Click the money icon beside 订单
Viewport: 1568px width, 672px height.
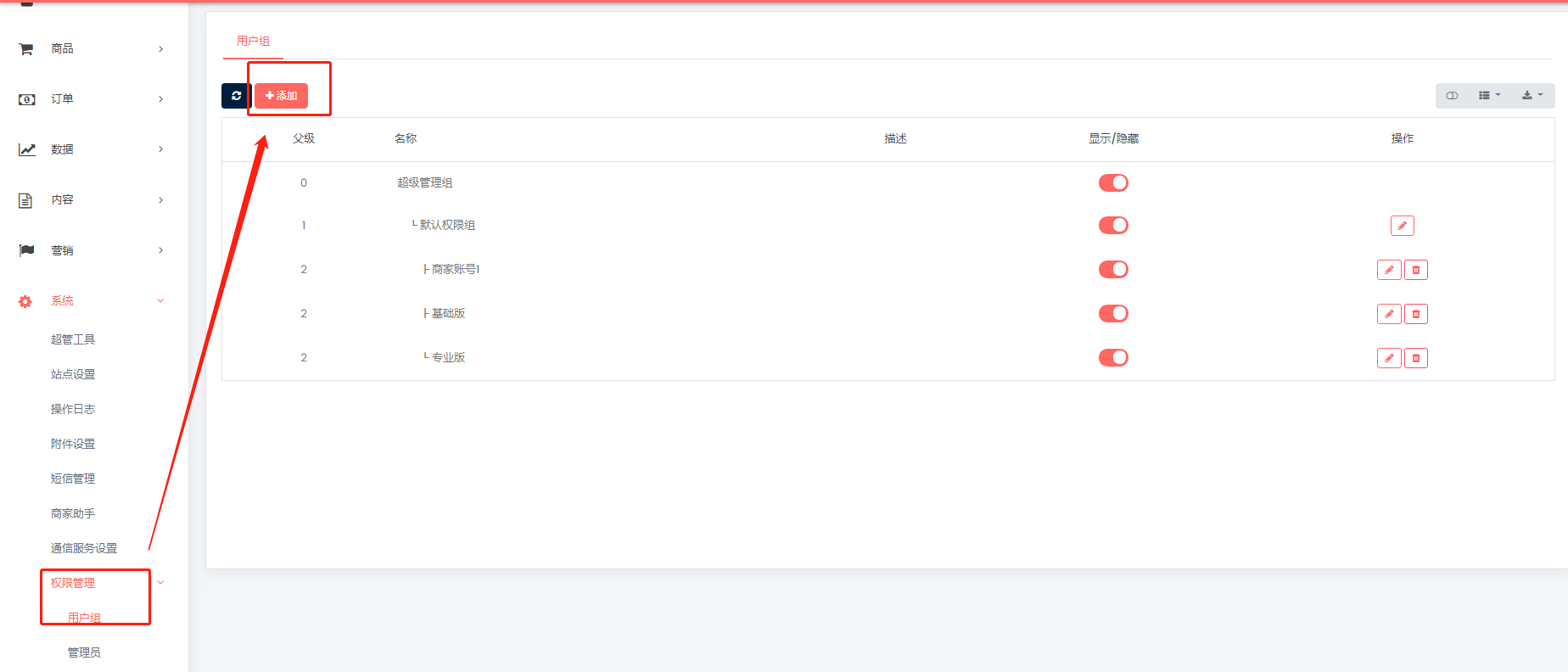click(26, 99)
